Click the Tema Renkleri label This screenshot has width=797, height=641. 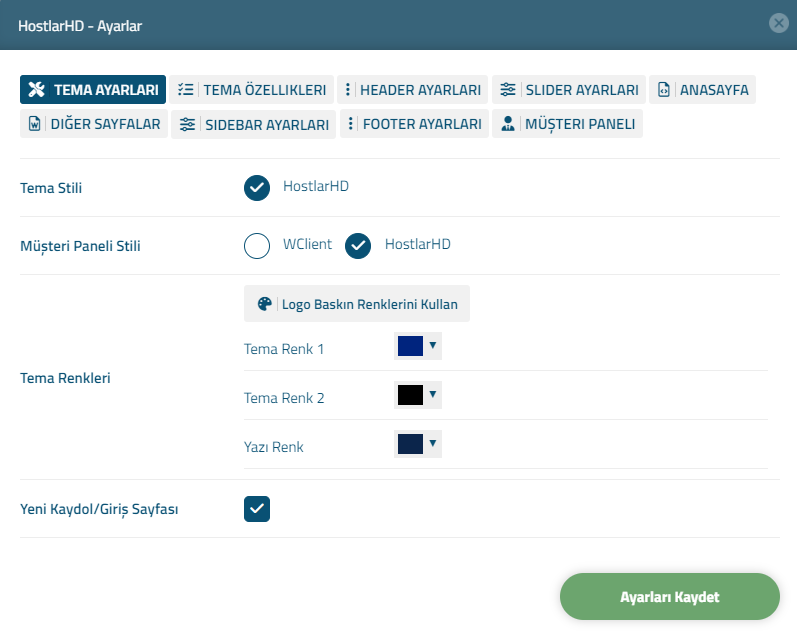[65, 378]
